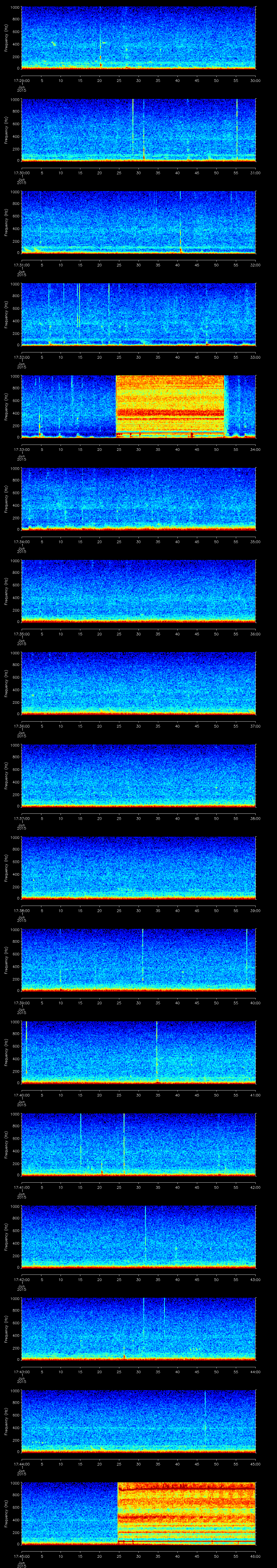Select the spectrogram panel starting at 17:44:00
The image size is (277, 1568).
(x=138, y=1421)
